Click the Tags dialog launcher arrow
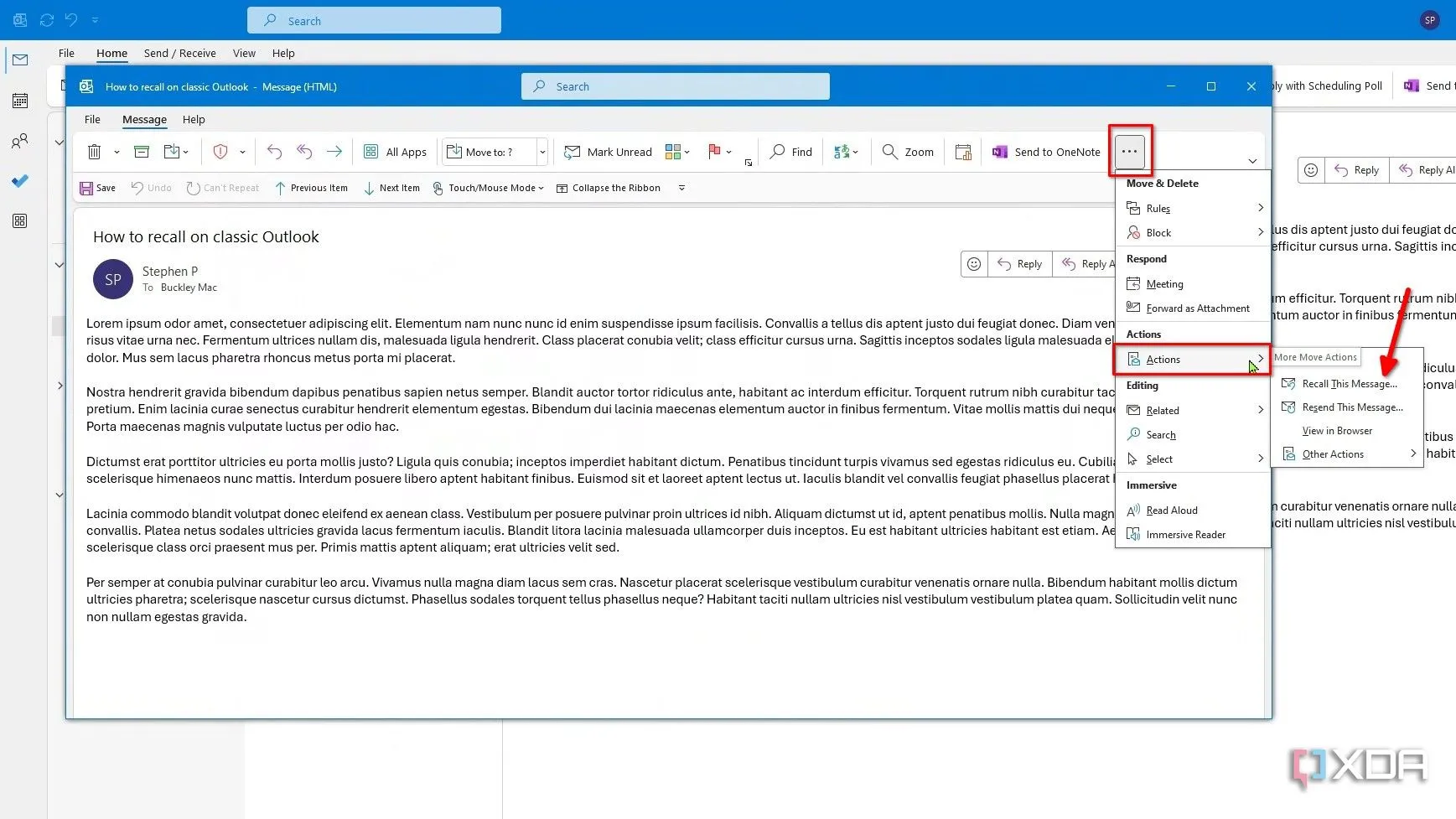 (x=749, y=163)
